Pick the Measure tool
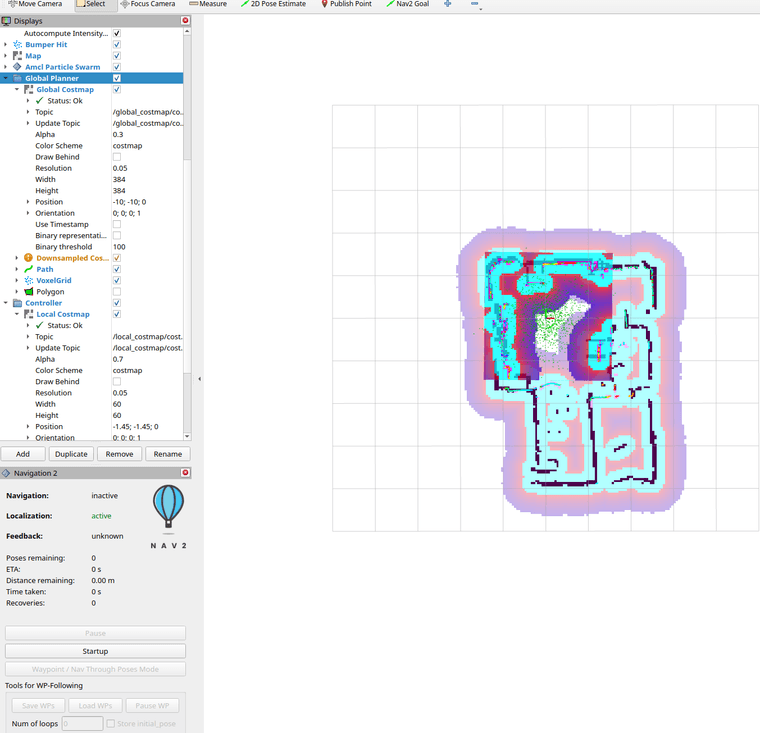Viewport: 760px width, 733px height. [207, 4]
